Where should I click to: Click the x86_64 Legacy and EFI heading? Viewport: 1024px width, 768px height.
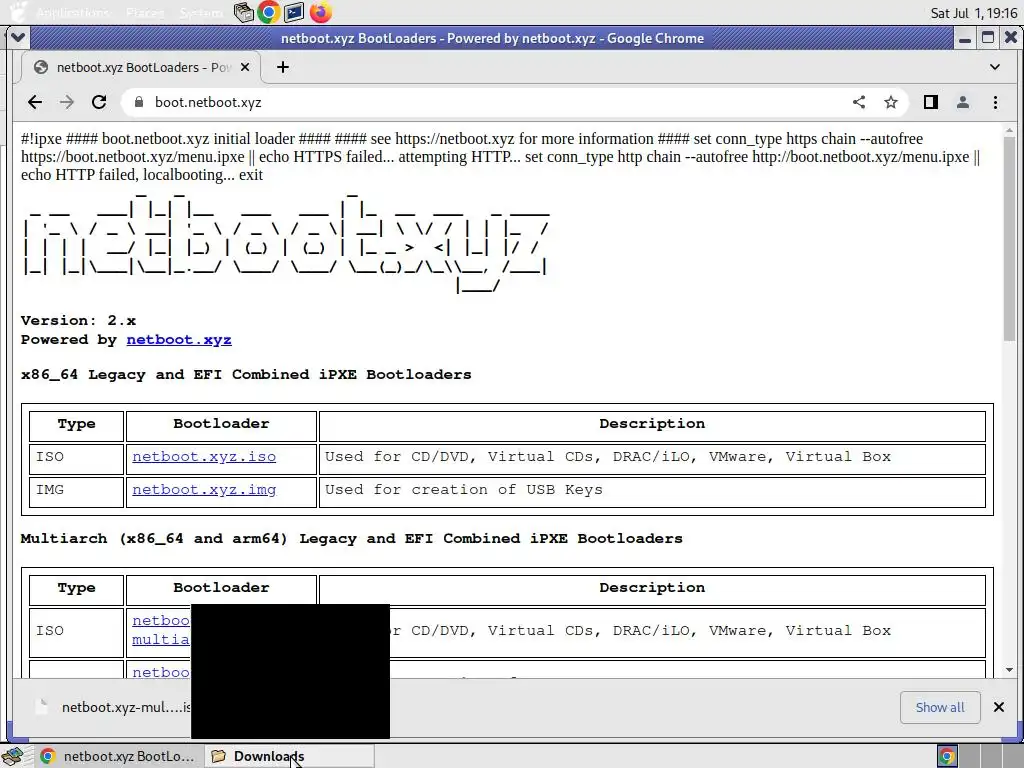pyautogui.click(x=246, y=375)
